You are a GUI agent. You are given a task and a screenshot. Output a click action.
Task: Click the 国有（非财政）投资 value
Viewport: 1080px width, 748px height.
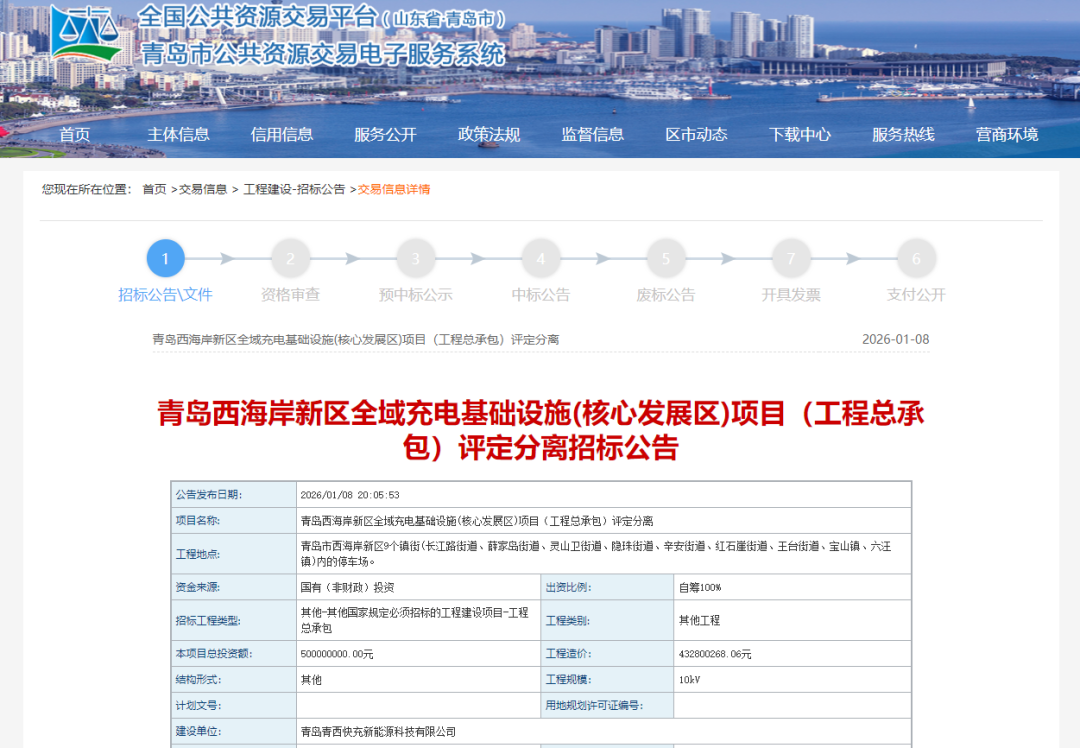(x=347, y=587)
